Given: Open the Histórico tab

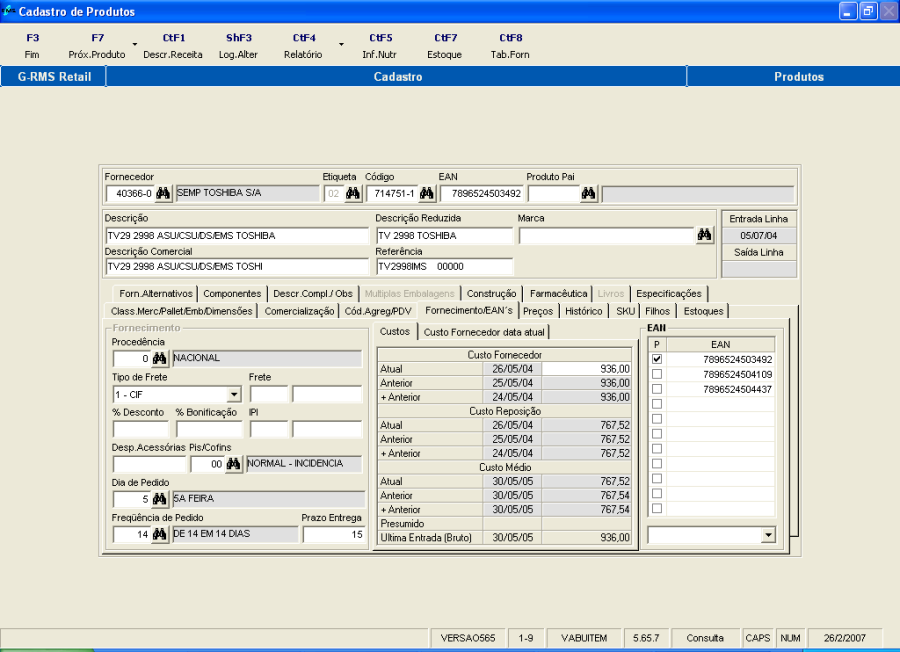Looking at the screenshot, I should 584,311.
